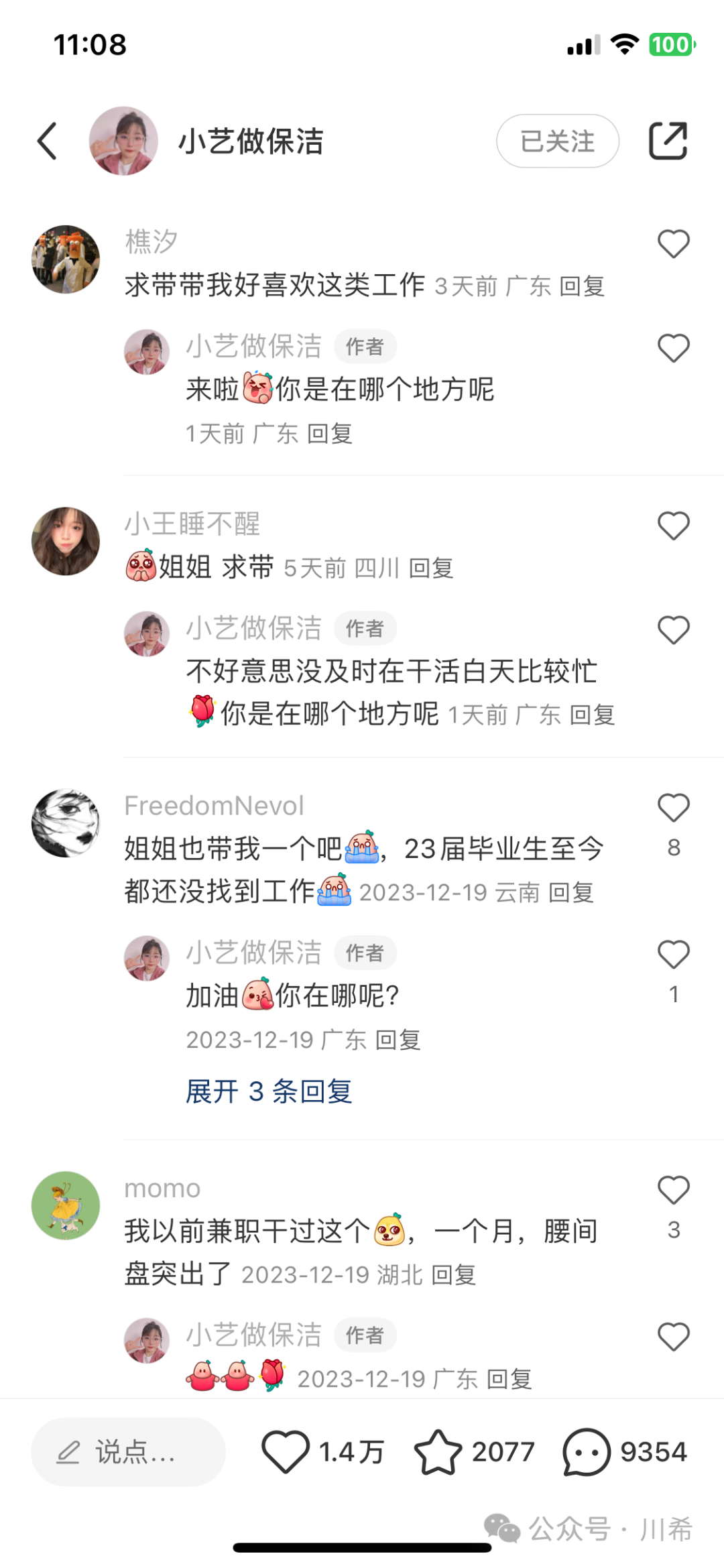Open momo's profile avatar
This screenshot has width=724, height=1568.
click(66, 1205)
